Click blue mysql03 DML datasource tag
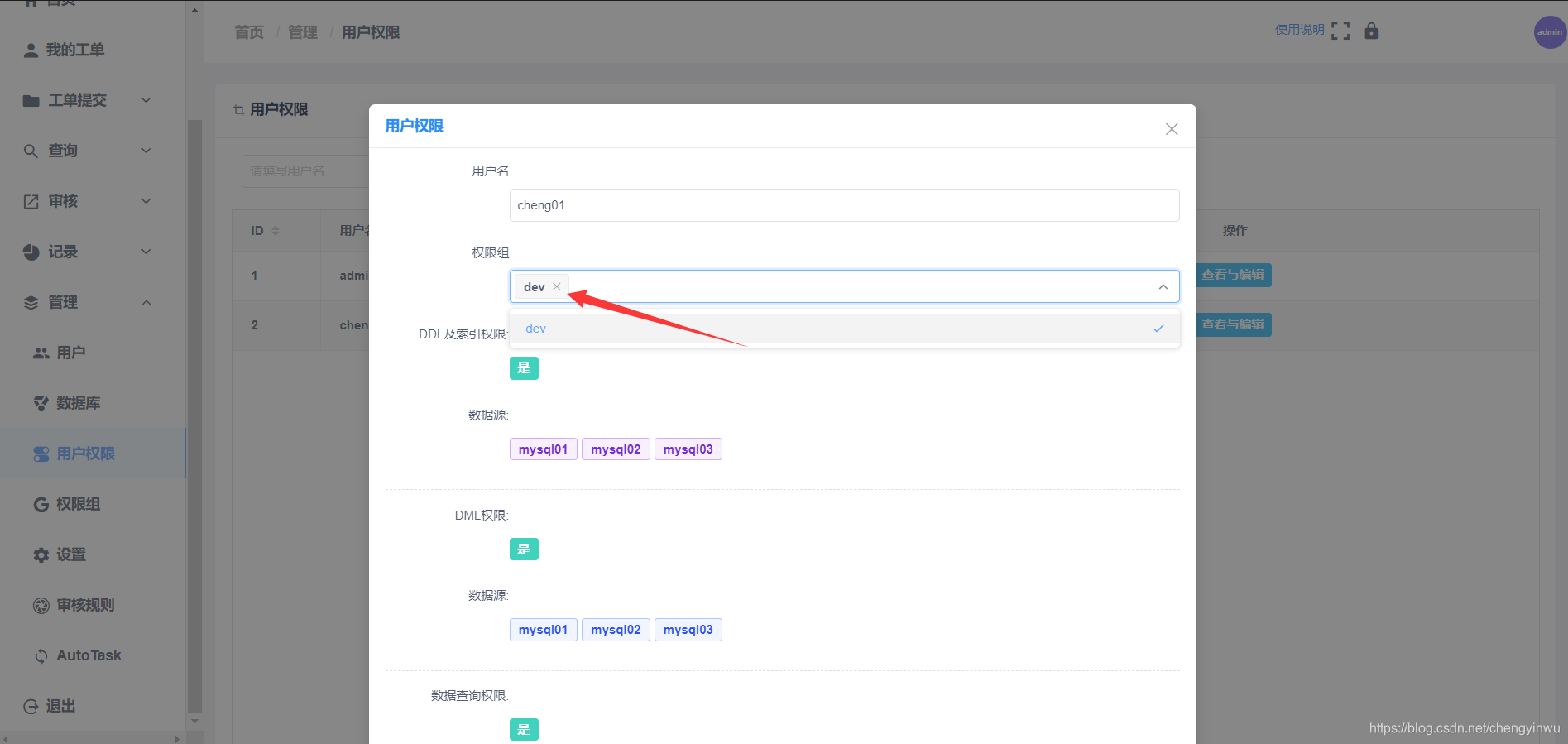1568x744 pixels. tap(688, 630)
